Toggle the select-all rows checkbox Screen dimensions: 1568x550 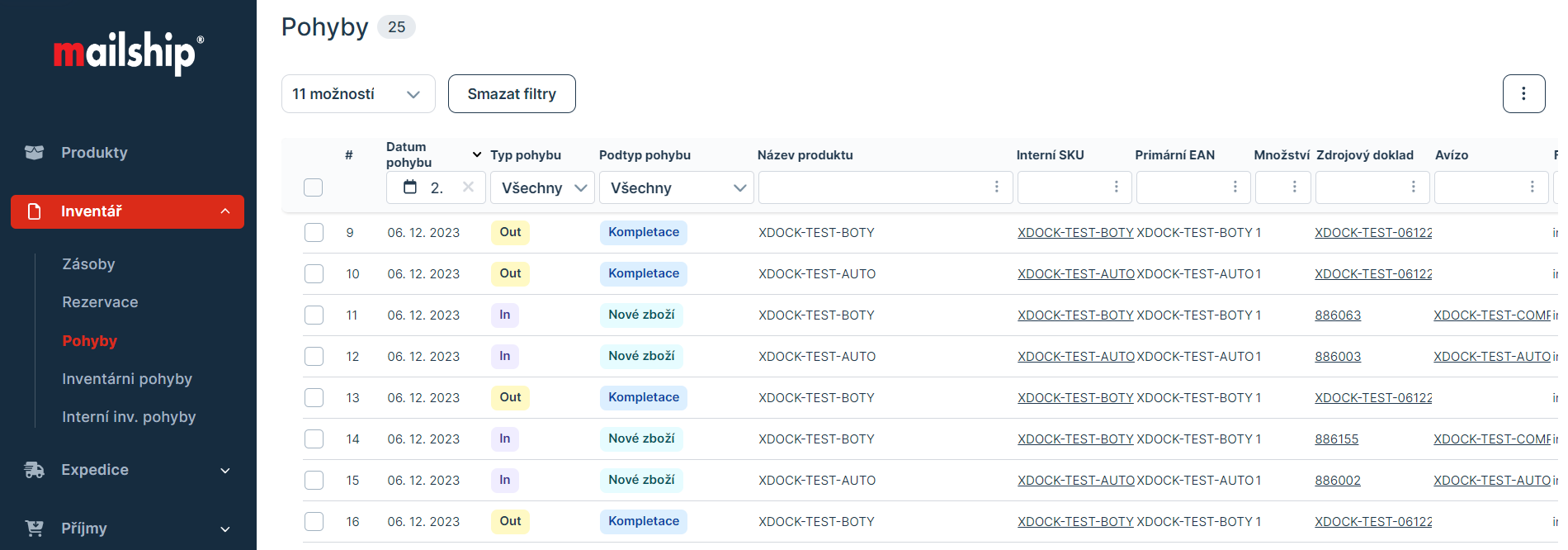pos(313,187)
